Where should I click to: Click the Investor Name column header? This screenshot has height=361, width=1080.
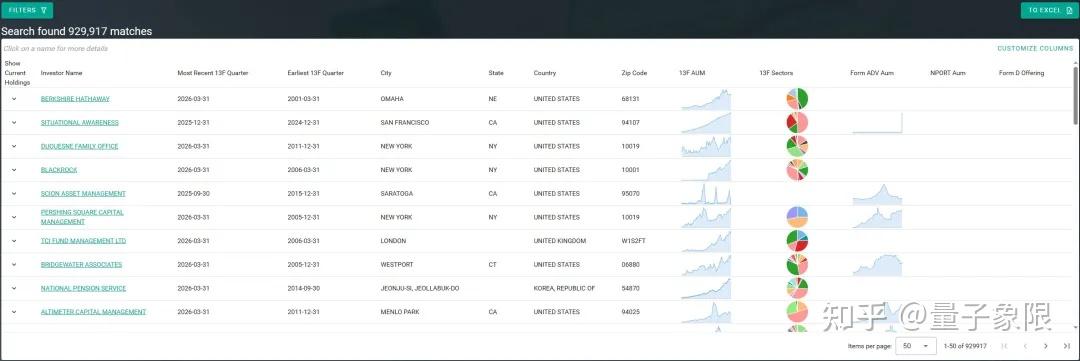click(61, 73)
